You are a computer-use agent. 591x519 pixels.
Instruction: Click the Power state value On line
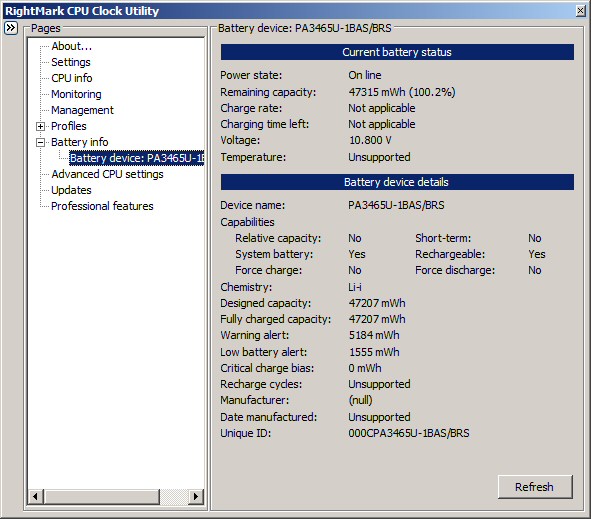pos(364,75)
